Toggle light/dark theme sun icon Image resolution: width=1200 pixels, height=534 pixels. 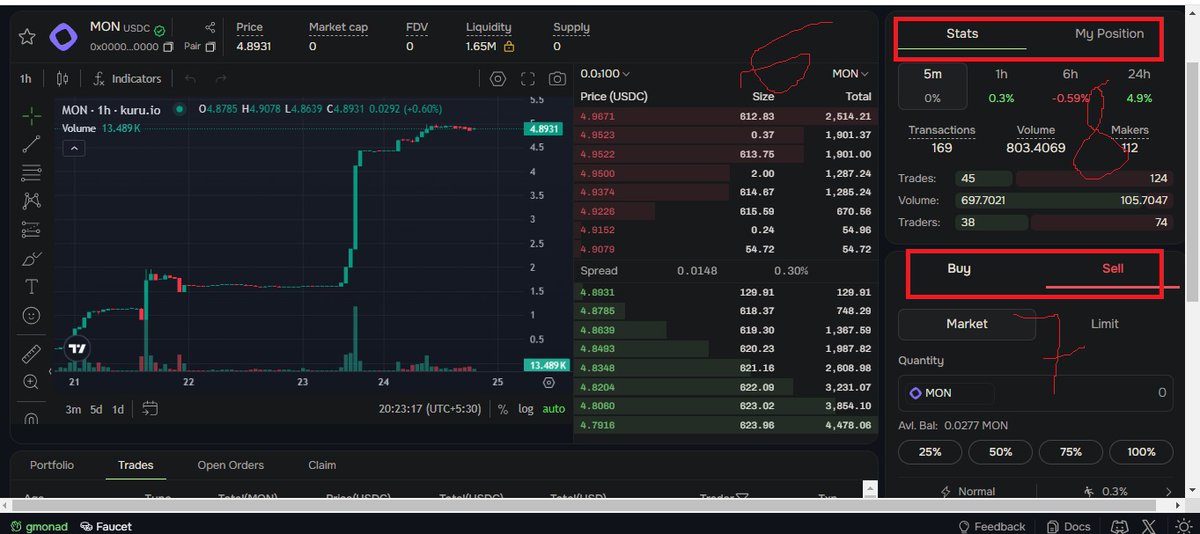tap(1183, 526)
